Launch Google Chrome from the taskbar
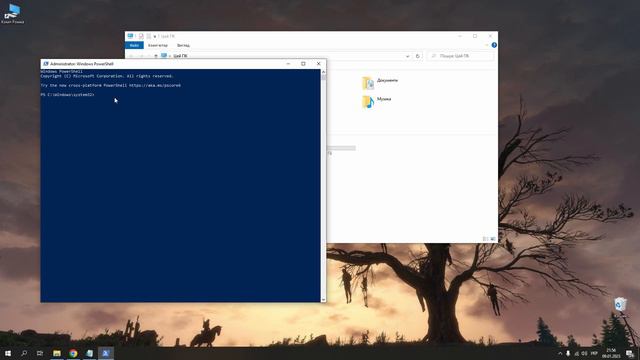This screenshot has height=360, width=640. point(73,353)
